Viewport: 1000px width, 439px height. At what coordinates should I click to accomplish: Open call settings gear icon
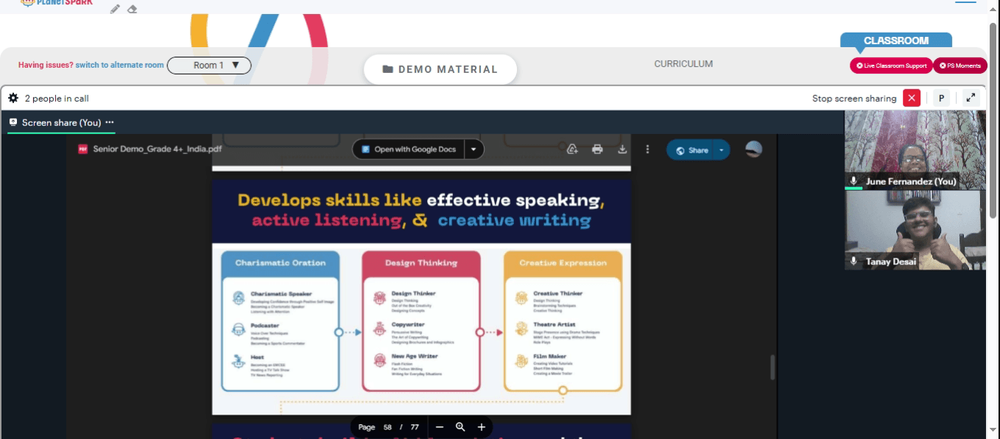[13, 98]
